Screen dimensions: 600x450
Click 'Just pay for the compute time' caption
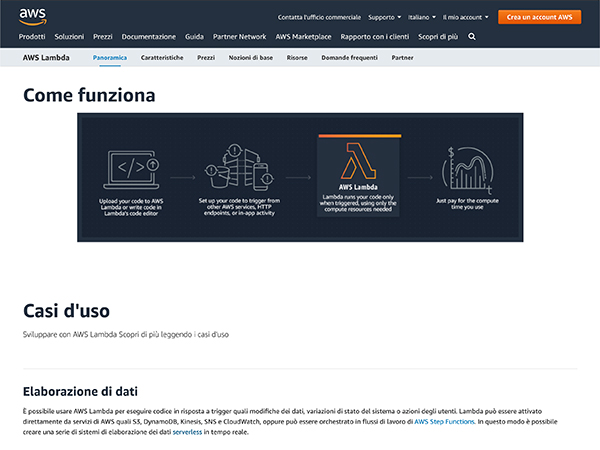coord(467,204)
